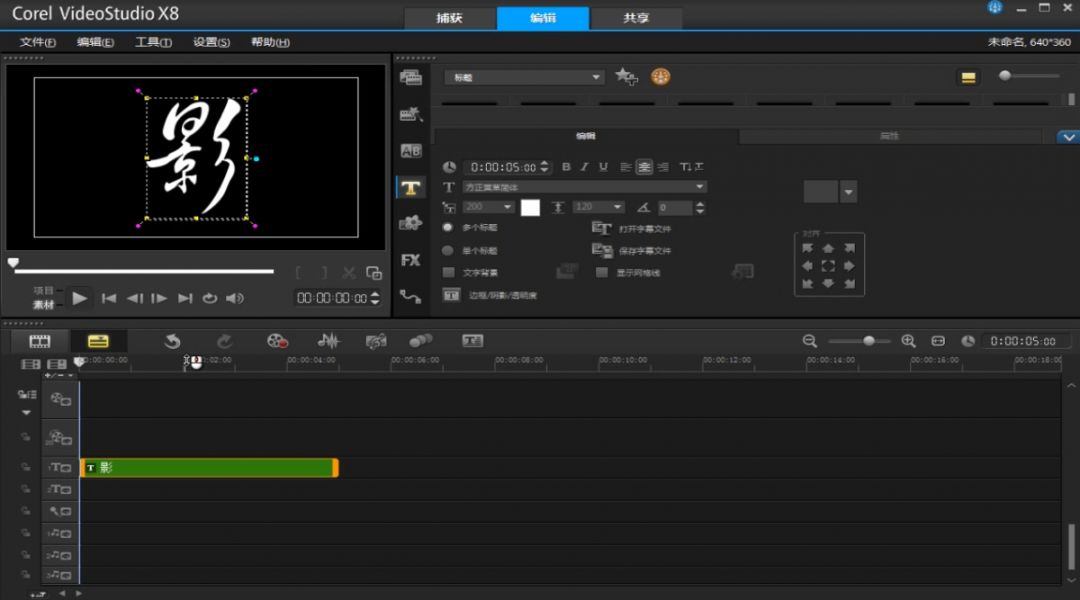
Task: Select the 多个标题 radio button
Action: click(x=448, y=228)
